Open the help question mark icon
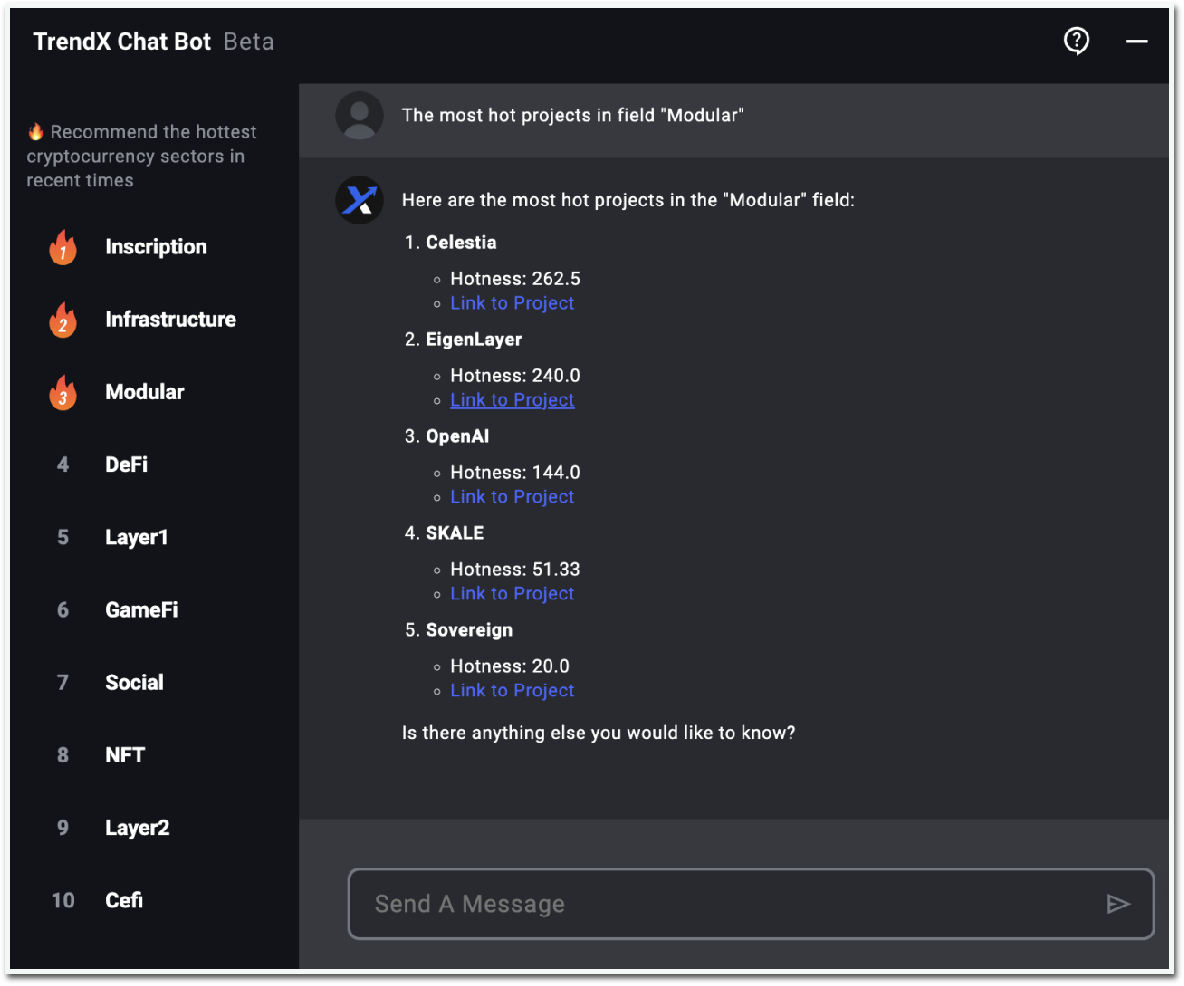The width and height of the screenshot is (1184, 986). click(x=1076, y=41)
